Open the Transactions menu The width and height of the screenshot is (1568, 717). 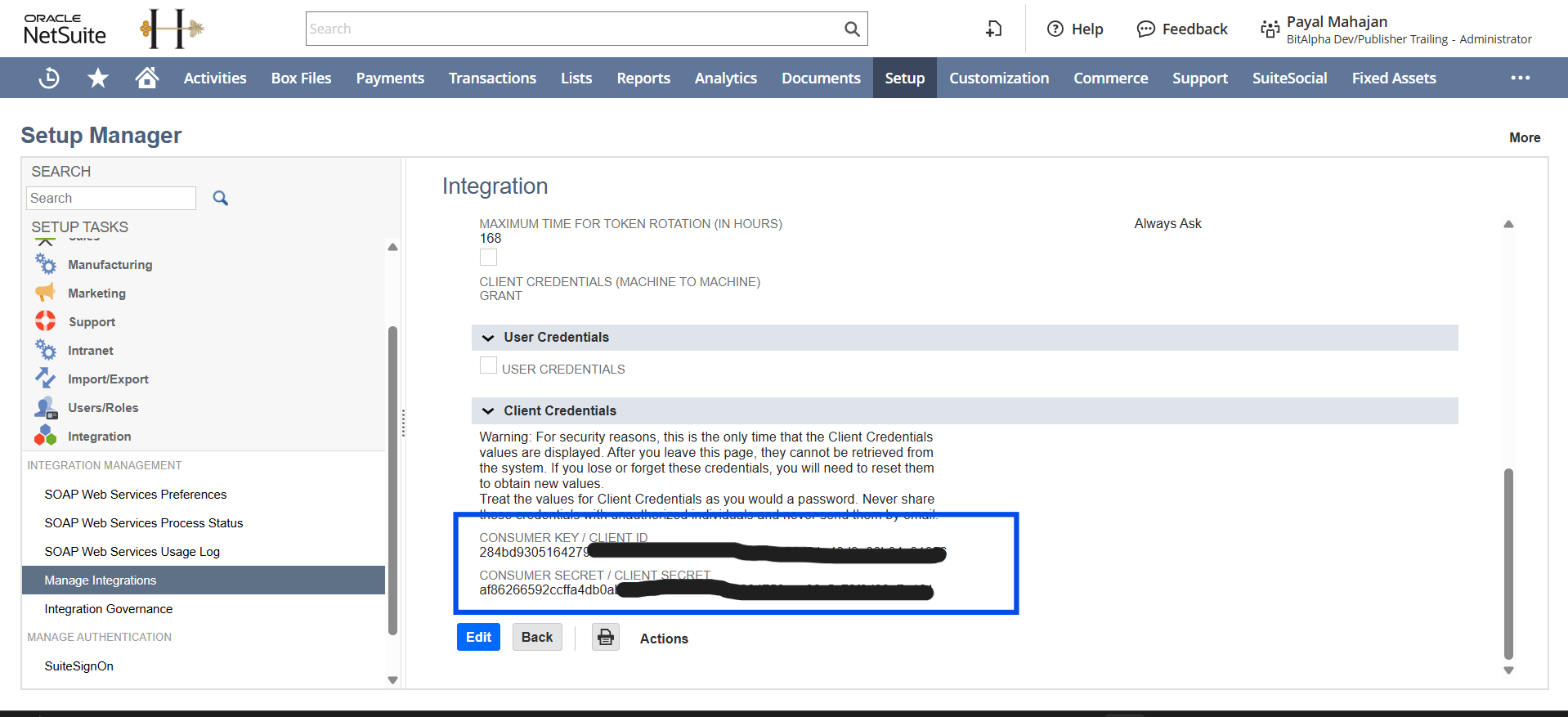(492, 78)
